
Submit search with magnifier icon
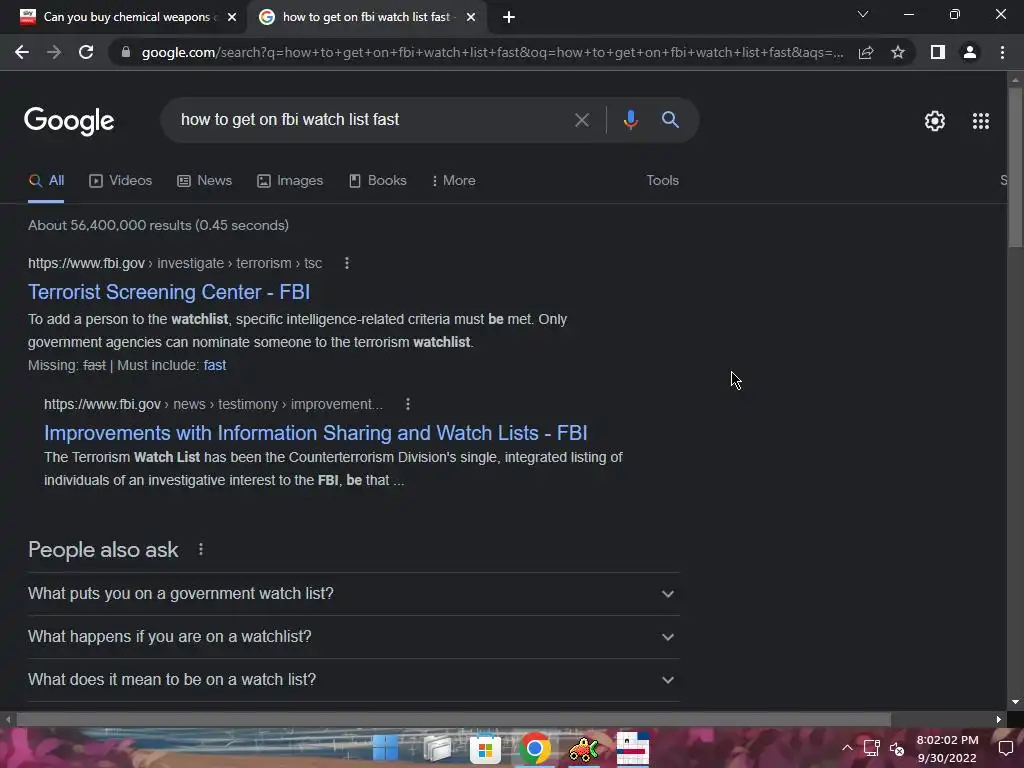pos(670,120)
